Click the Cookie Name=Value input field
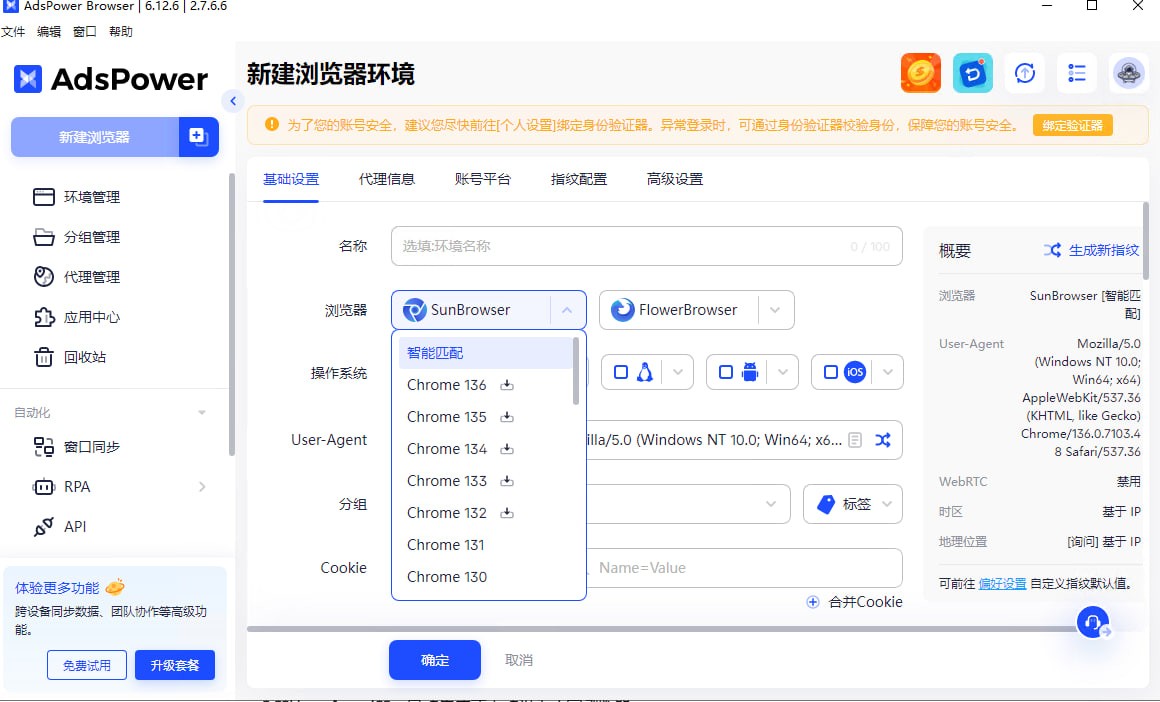1160x702 pixels. (745, 568)
